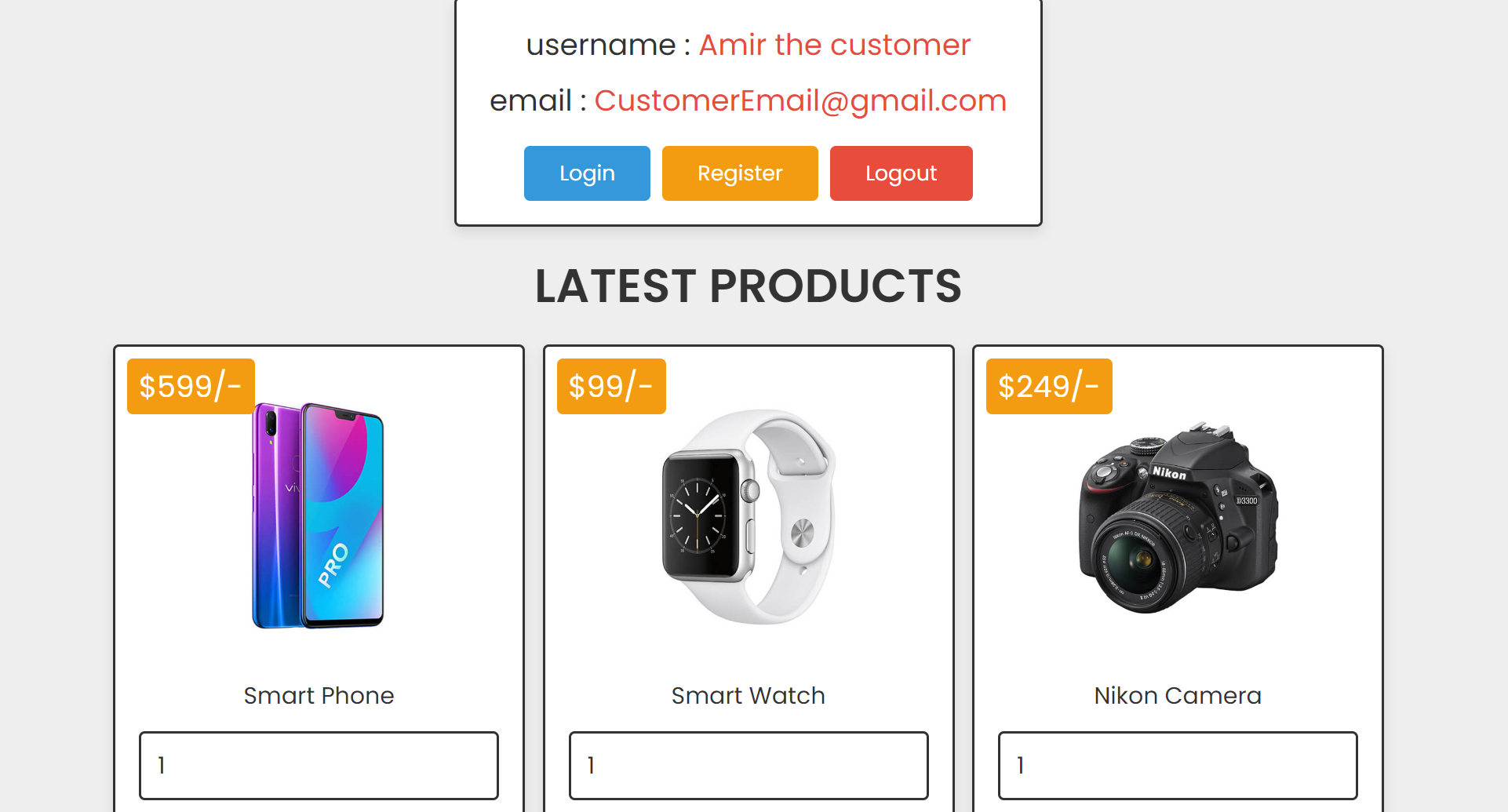
Task: Click the Nikon Camera product name
Action: click(x=1178, y=696)
